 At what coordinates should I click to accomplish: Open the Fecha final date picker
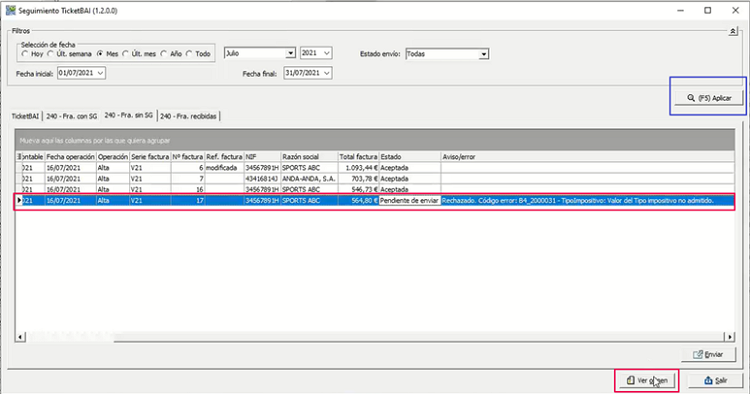pos(327,73)
